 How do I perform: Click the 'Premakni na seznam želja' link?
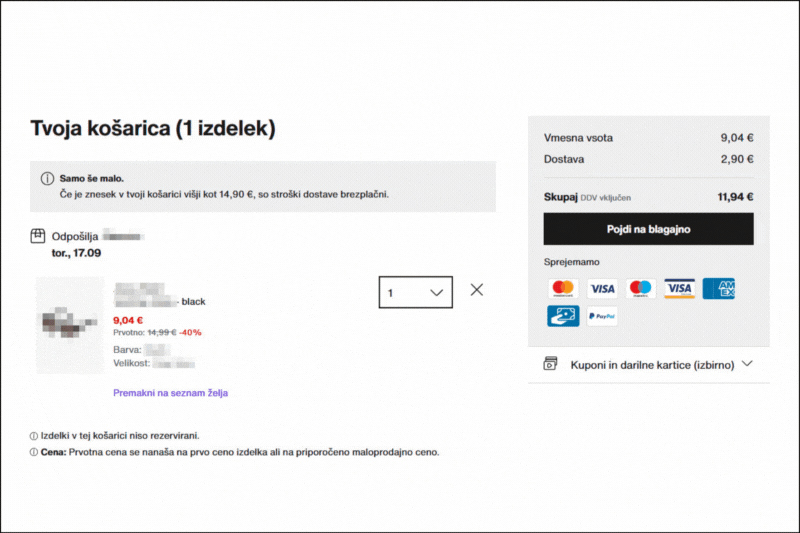[170, 393]
